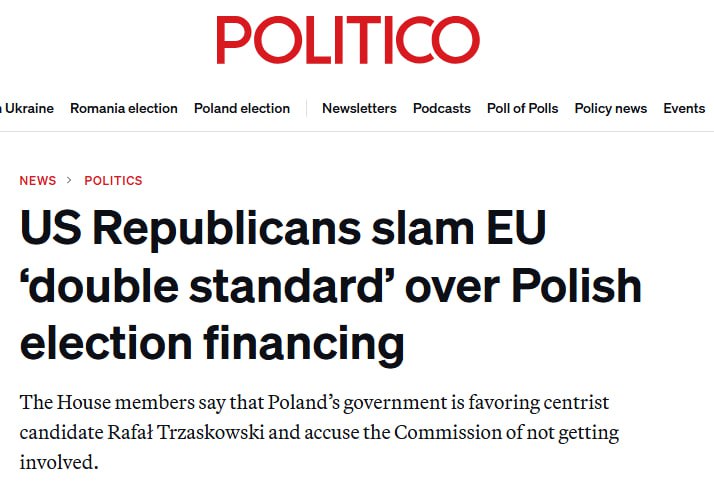Image resolution: width=714 pixels, height=490 pixels.
Task: Click the POLITICS breadcrumb link
Action: pyautogui.click(x=113, y=181)
